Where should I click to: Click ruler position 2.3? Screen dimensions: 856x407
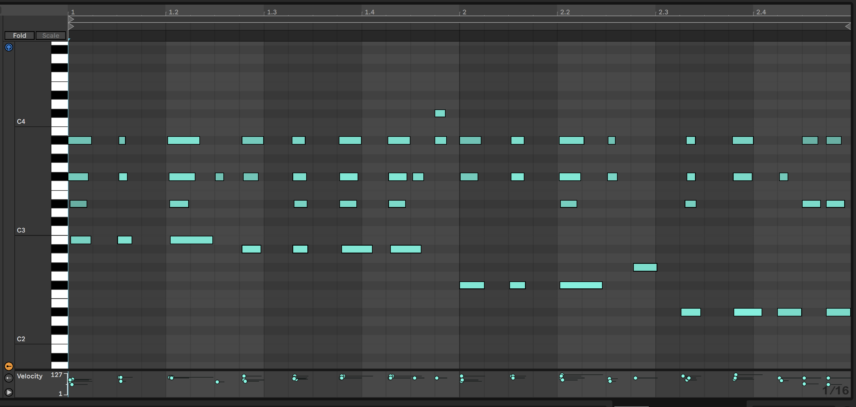click(x=663, y=12)
